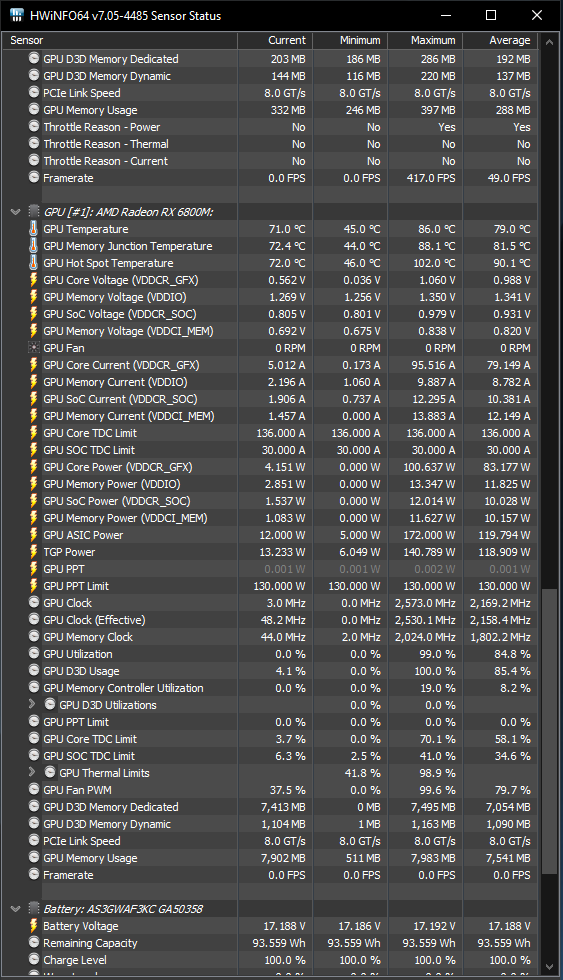Click the HWiNFO64 app icon in title bar
563x980 pixels.
point(17,15)
